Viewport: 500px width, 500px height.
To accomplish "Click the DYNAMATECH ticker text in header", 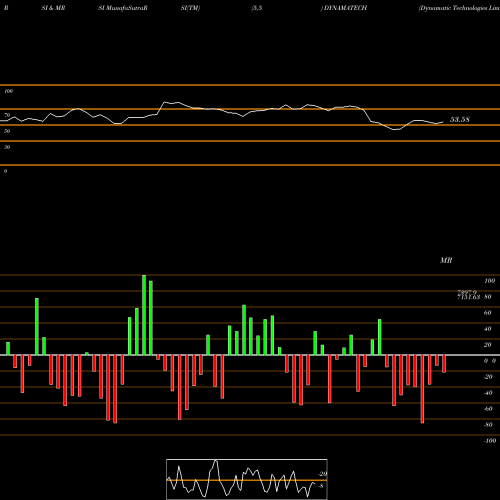I will pyautogui.click(x=345, y=8).
